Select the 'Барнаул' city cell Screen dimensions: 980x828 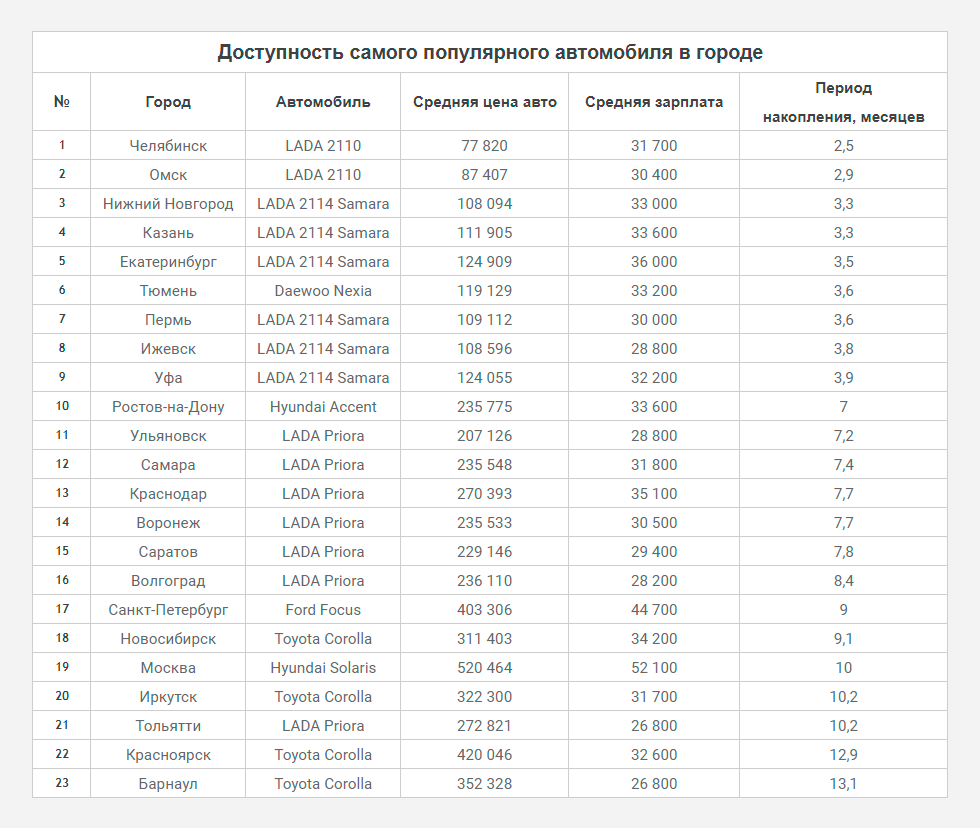coord(168,784)
